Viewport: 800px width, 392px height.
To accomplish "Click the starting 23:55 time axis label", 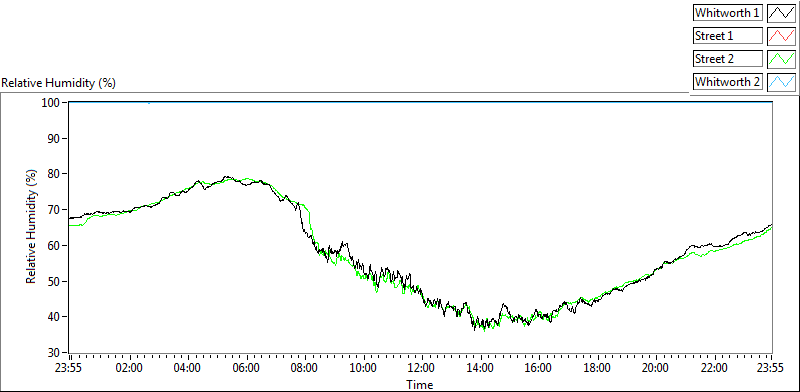I will (x=69, y=368).
